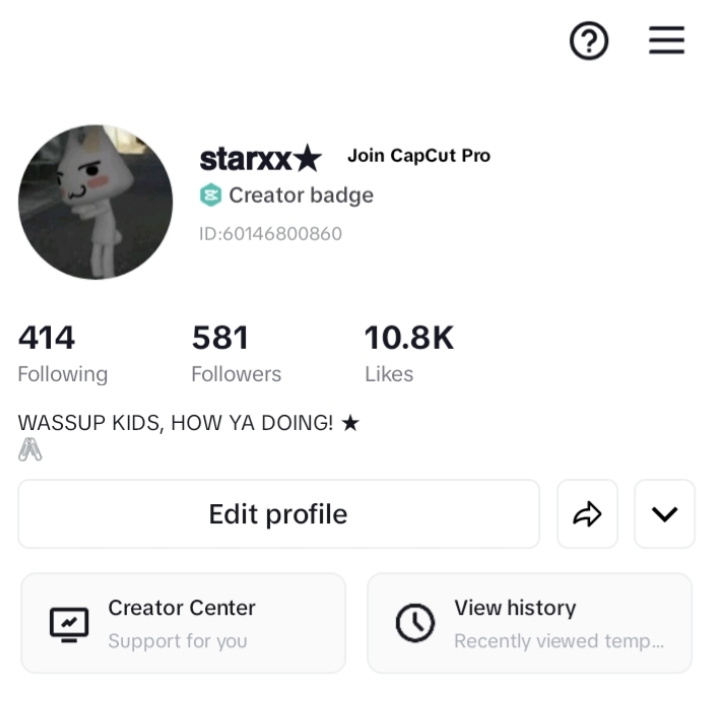720x720 pixels.
Task: Share profile with the arrow icon
Action: tap(587, 514)
